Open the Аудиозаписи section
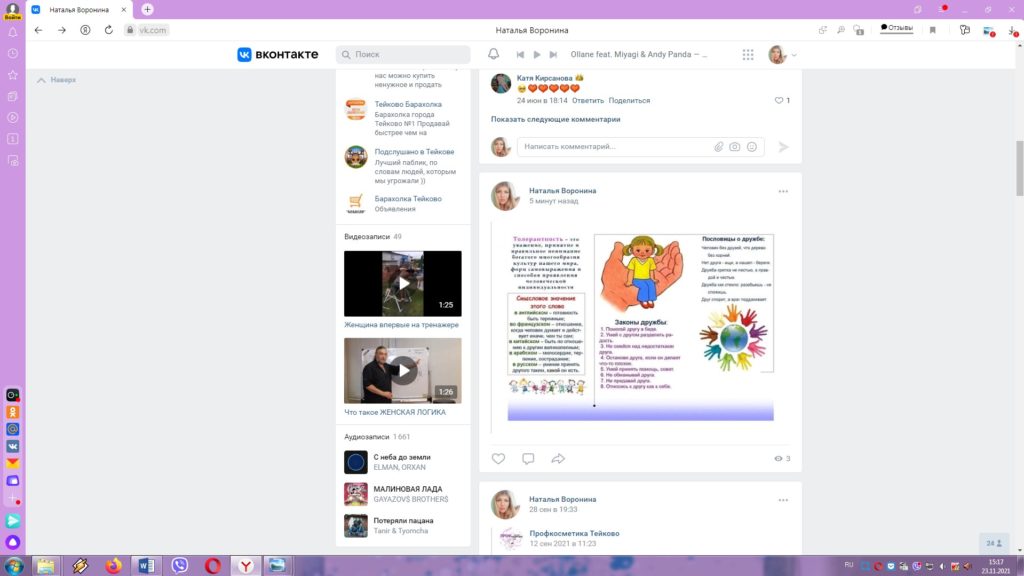Screen dimensions: 1024x576 pos(367,437)
